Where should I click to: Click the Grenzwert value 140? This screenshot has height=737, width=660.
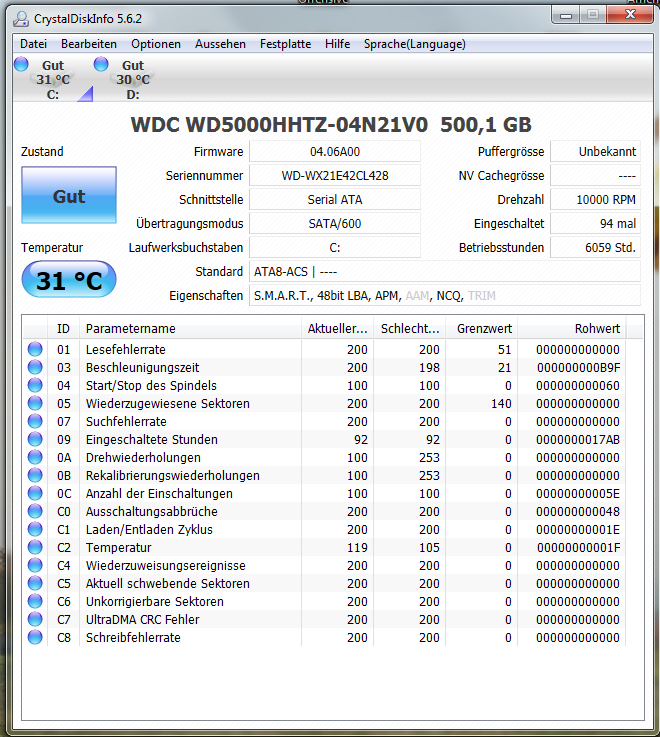tap(501, 404)
